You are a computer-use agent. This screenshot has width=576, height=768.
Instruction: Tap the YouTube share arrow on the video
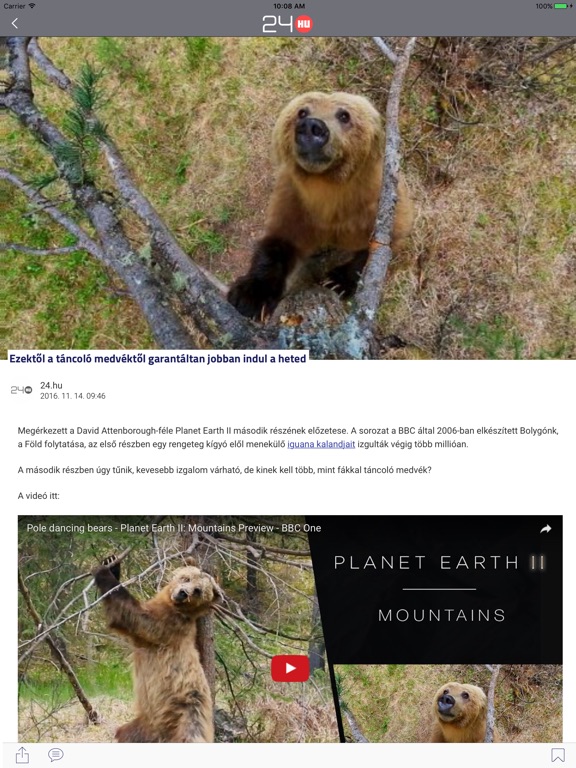pos(546,528)
